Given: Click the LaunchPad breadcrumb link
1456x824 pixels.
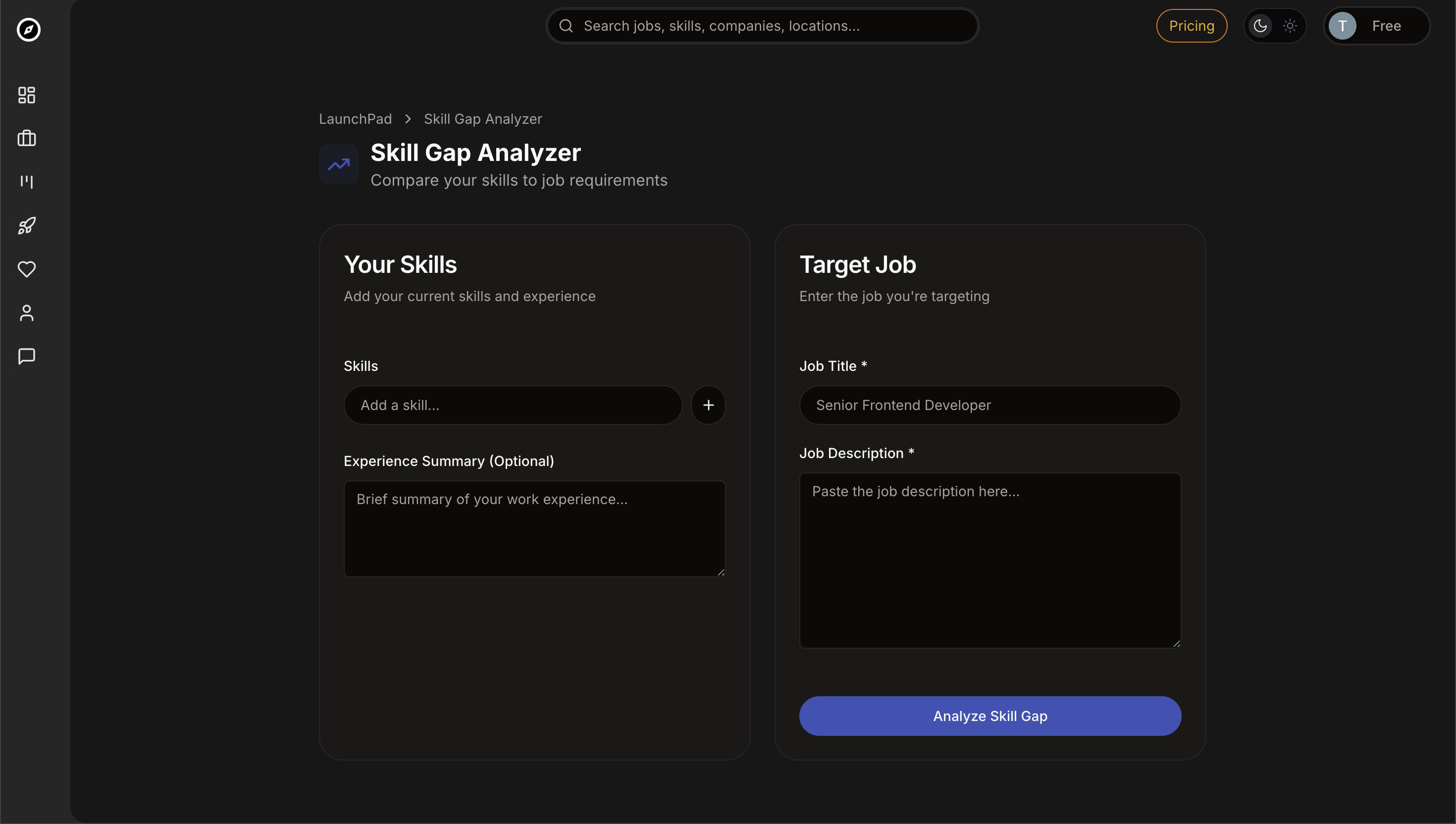Looking at the screenshot, I should (356, 119).
